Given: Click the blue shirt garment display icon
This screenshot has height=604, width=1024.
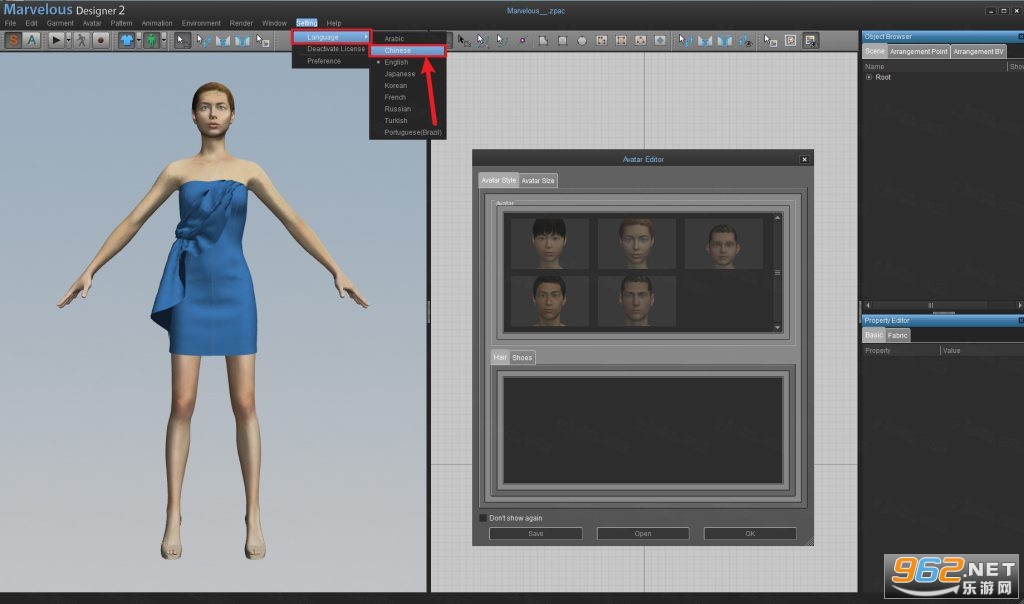Looking at the screenshot, I should coord(127,40).
